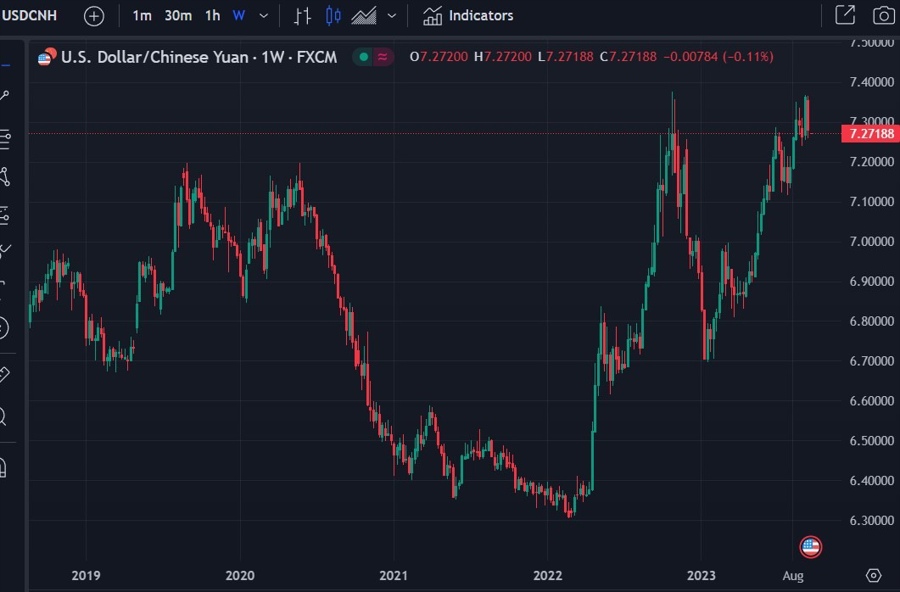Click the open value O7.27200

coord(439,57)
